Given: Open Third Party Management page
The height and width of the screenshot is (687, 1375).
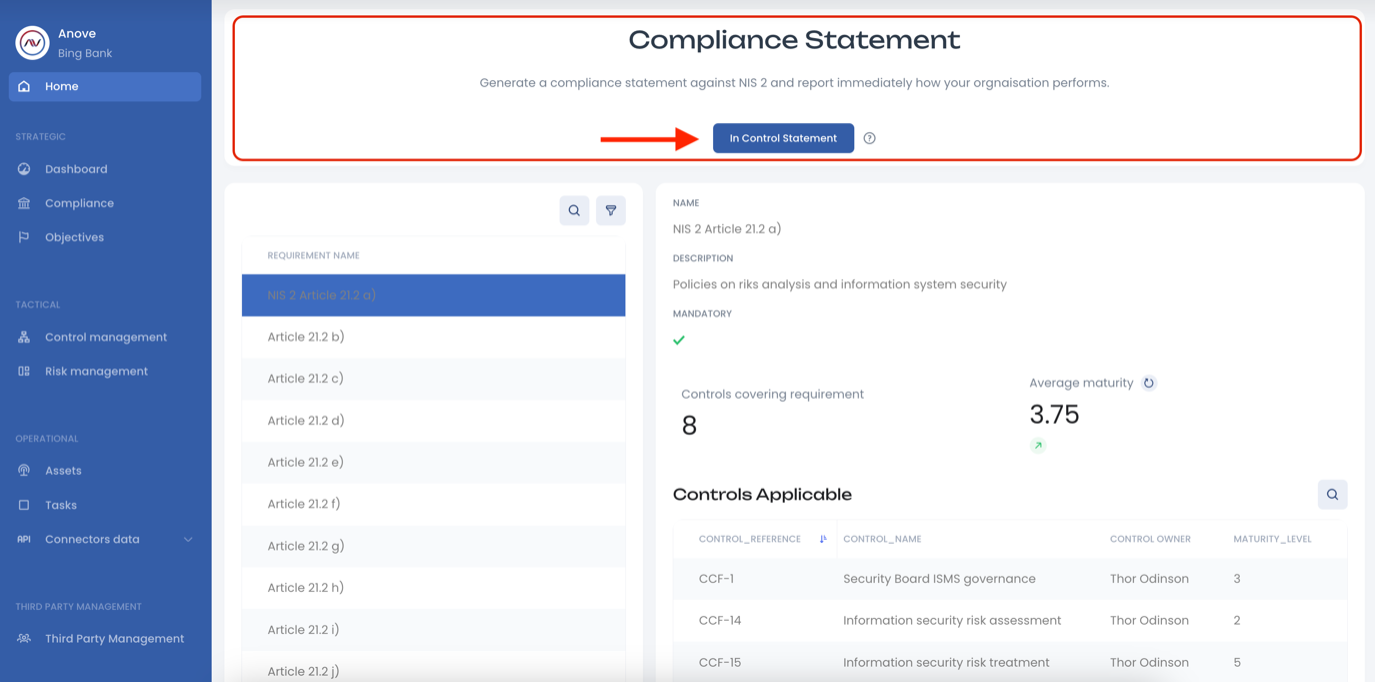Looking at the screenshot, I should point(114,638).
